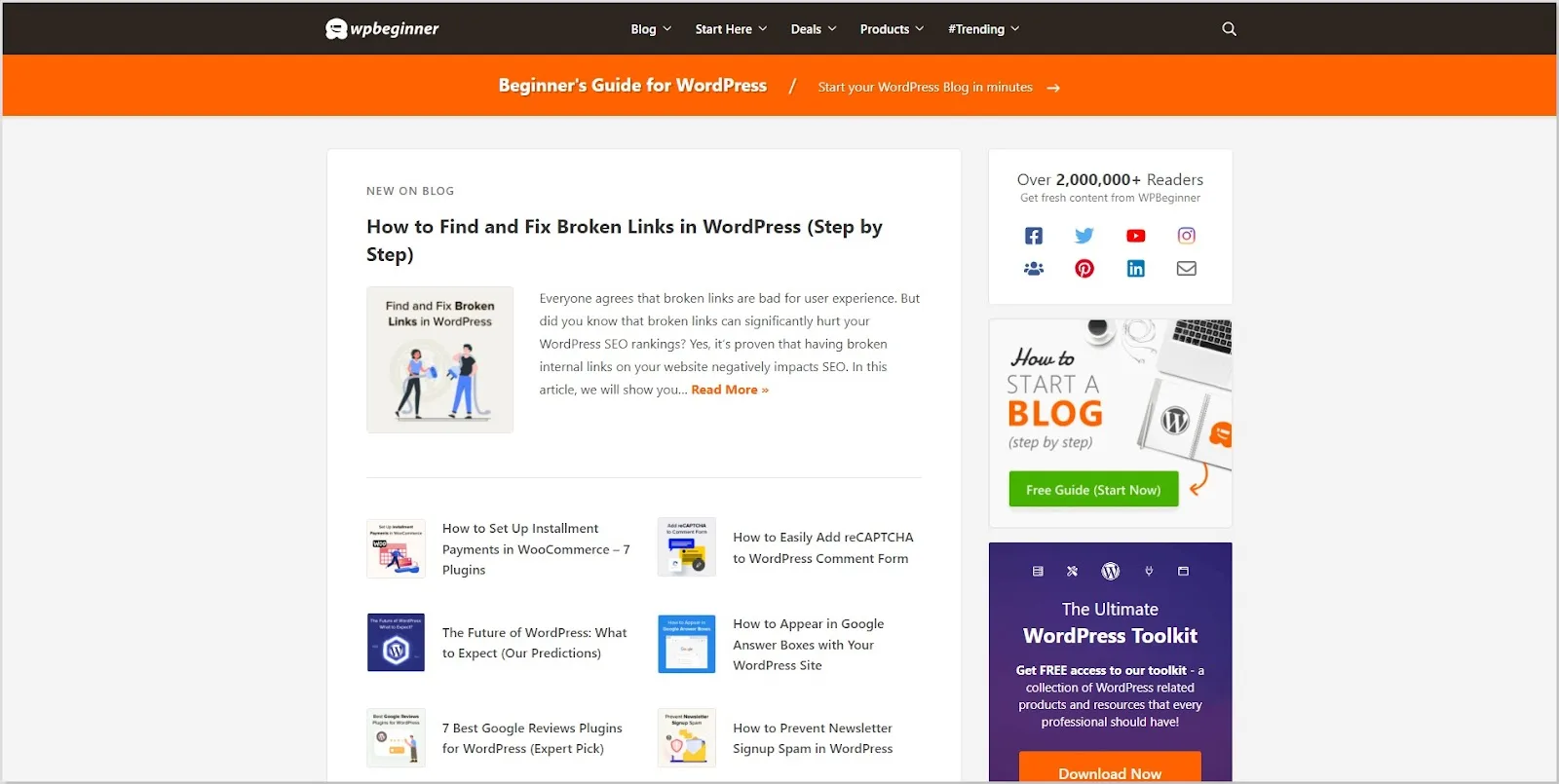Click Read More link
The height and width of the screenshot is (784, 1559).
tap(730, 390)
